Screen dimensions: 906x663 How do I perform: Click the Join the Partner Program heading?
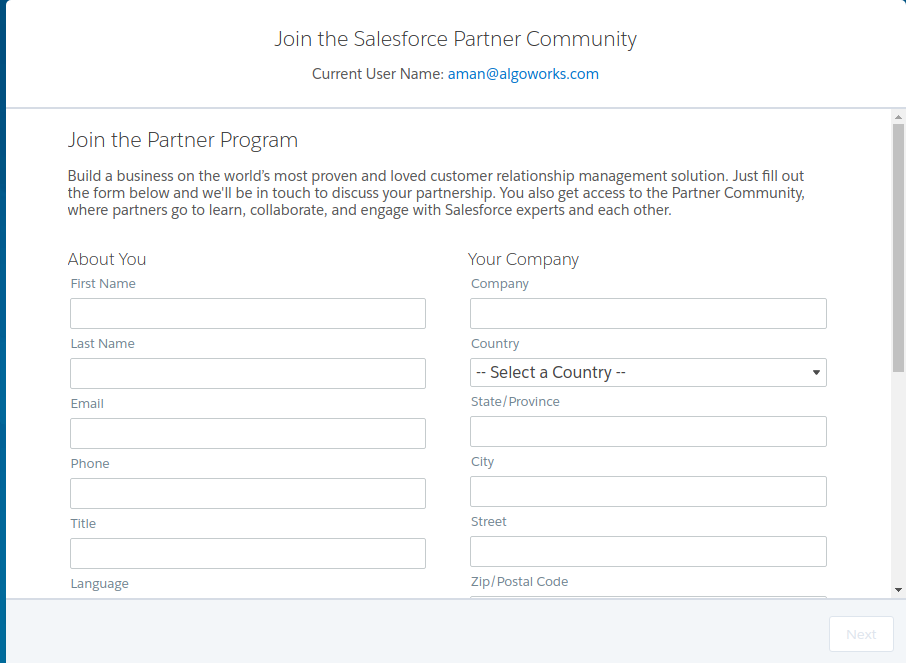[x=182, y=140]
